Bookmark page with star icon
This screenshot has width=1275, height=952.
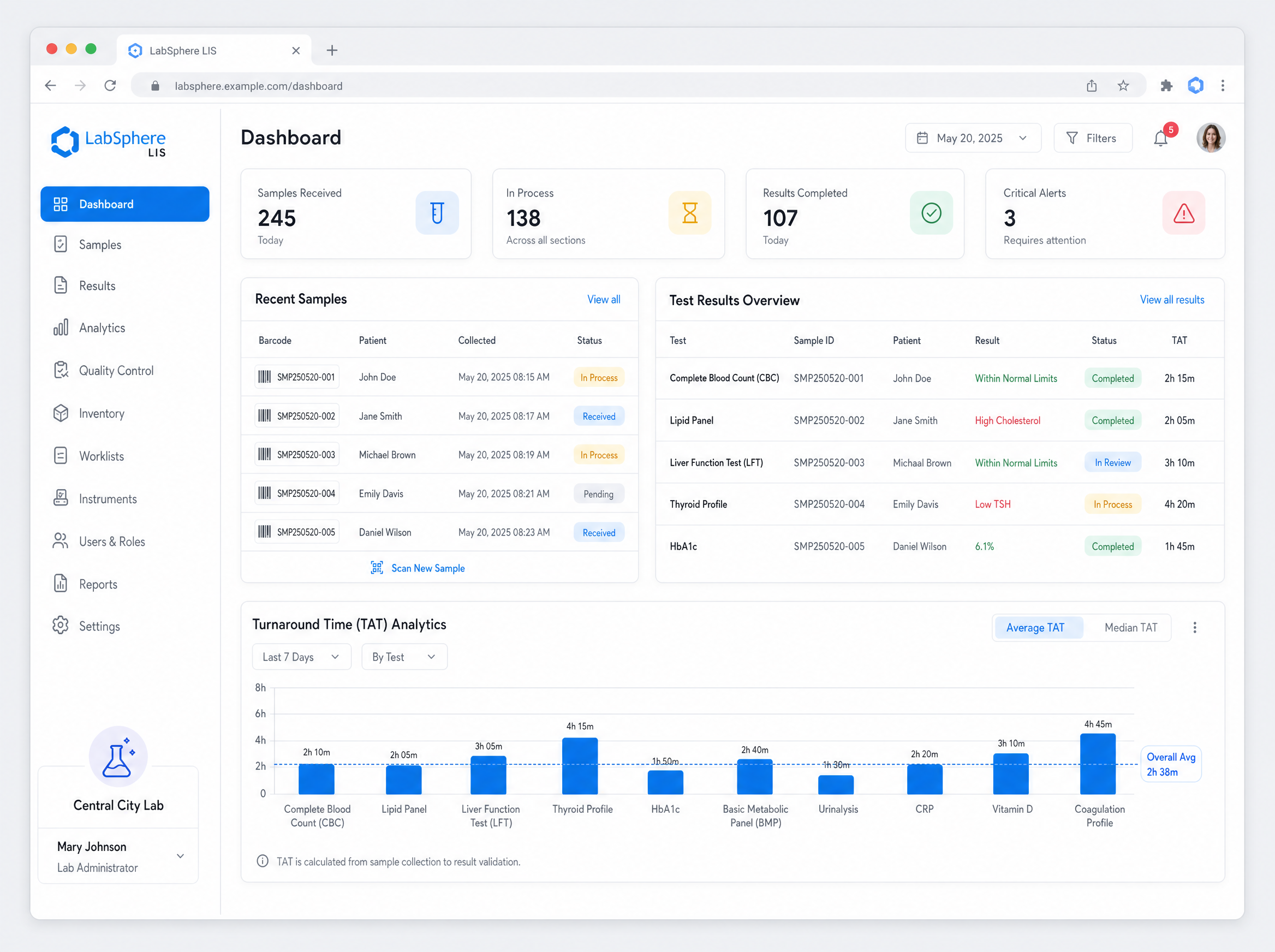click(1123, 86)
